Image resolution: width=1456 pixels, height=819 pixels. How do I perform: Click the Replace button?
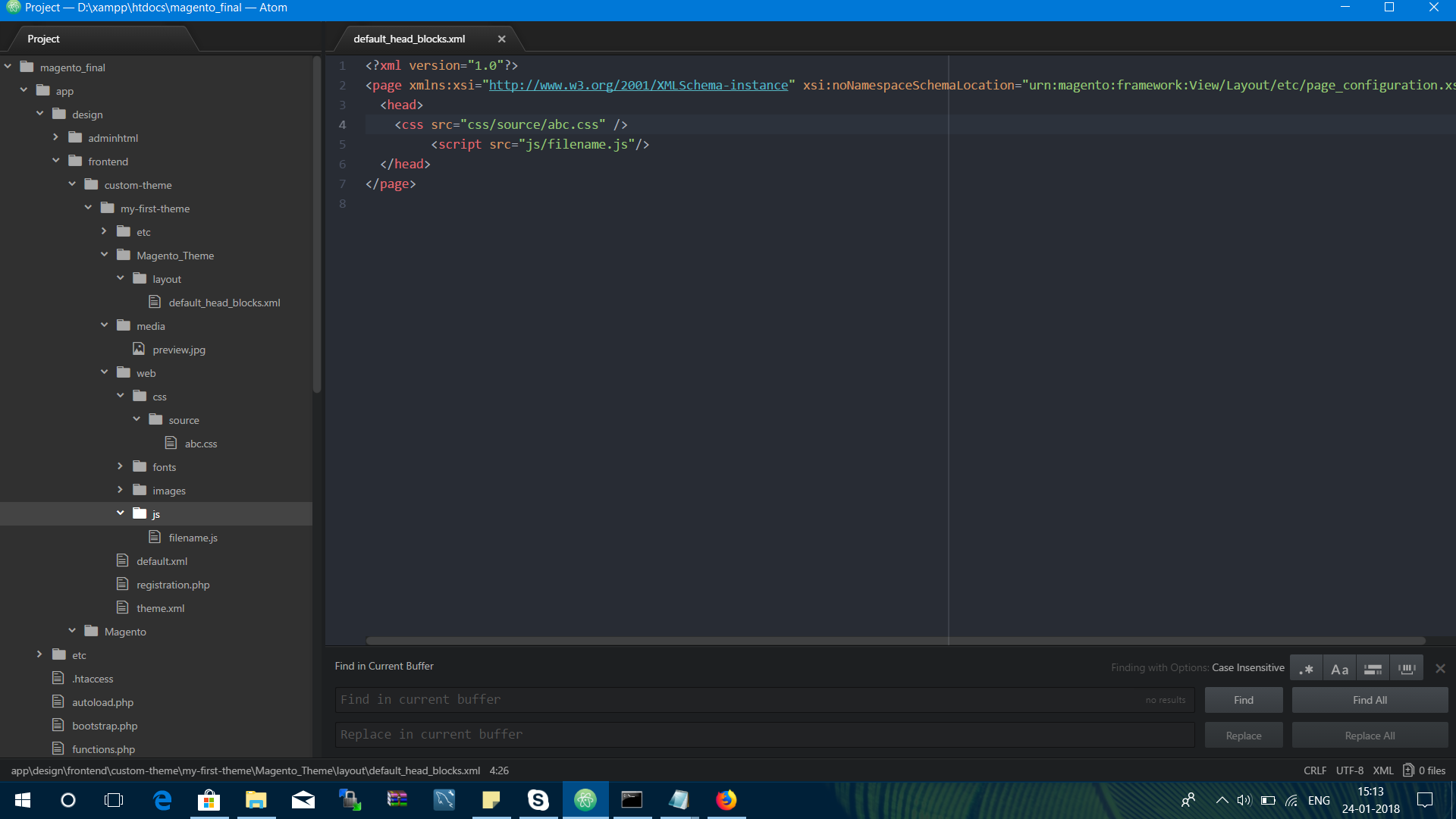pyautogui.click(x=1244, y=736)
